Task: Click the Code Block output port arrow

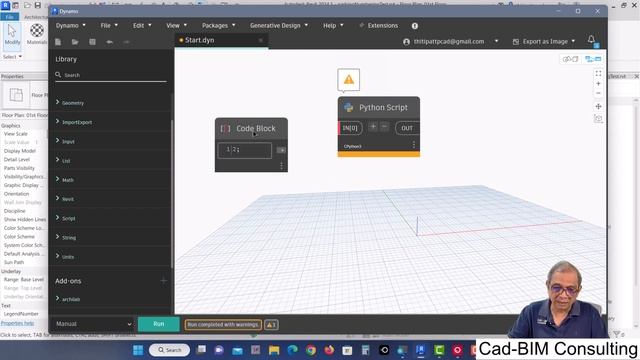Action: [x=281, y=150]
